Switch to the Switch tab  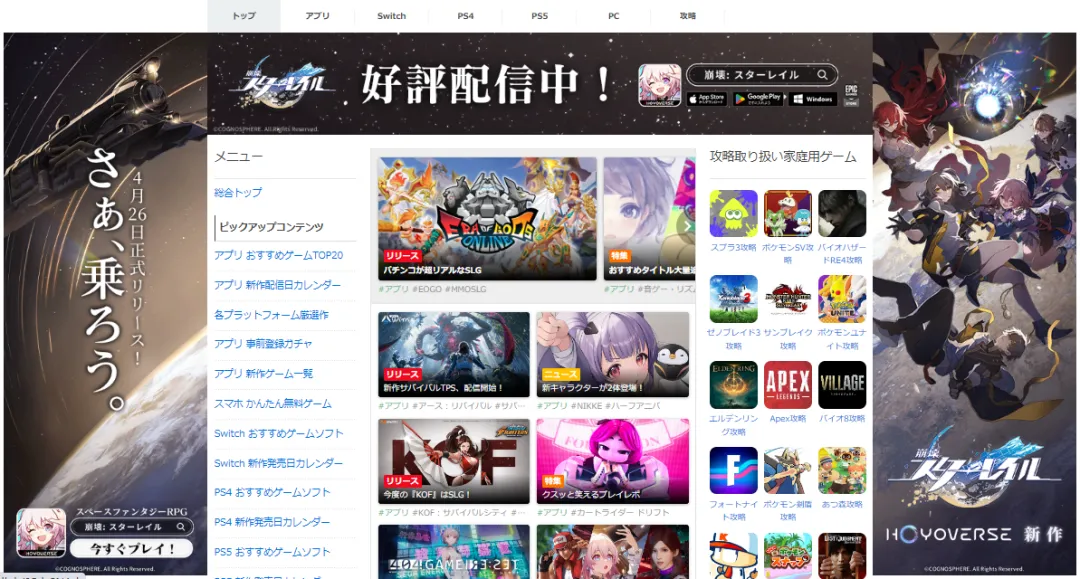(391, 16)
